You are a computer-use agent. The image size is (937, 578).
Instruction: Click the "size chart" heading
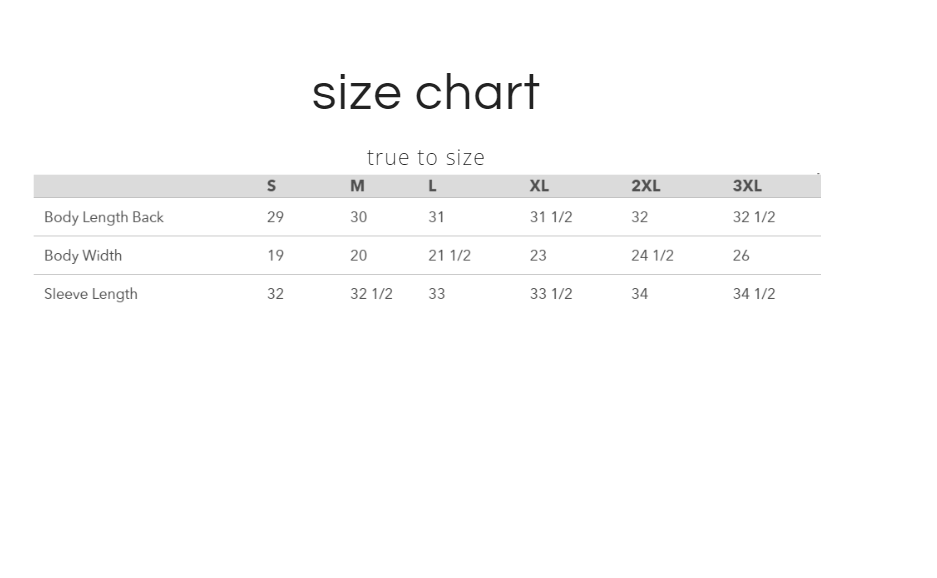pos(425,93)
